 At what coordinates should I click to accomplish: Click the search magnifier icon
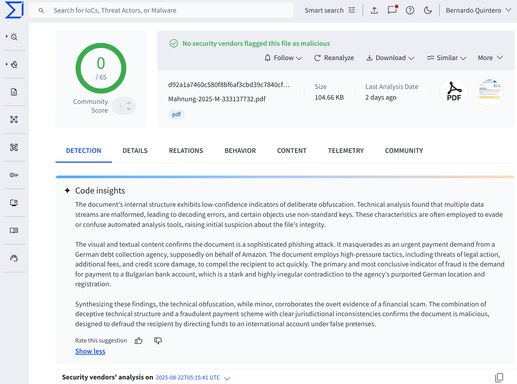click(41, 11)
